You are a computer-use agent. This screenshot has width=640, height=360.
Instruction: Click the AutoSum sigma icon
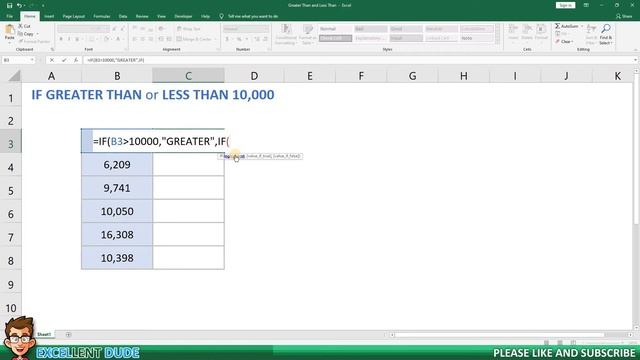click(557, 26)
